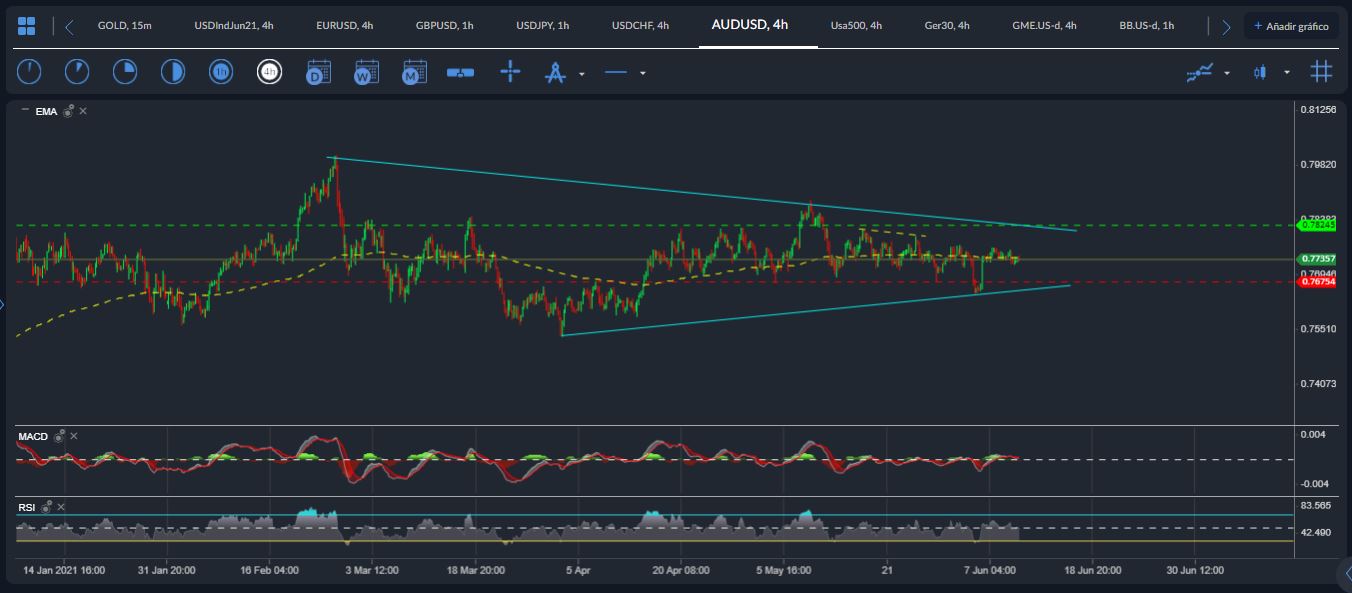Image resolution: width=1352 pixels, height=593 pixels.
Task: Expand the left side panel arrow
Action: click(3, 305)
